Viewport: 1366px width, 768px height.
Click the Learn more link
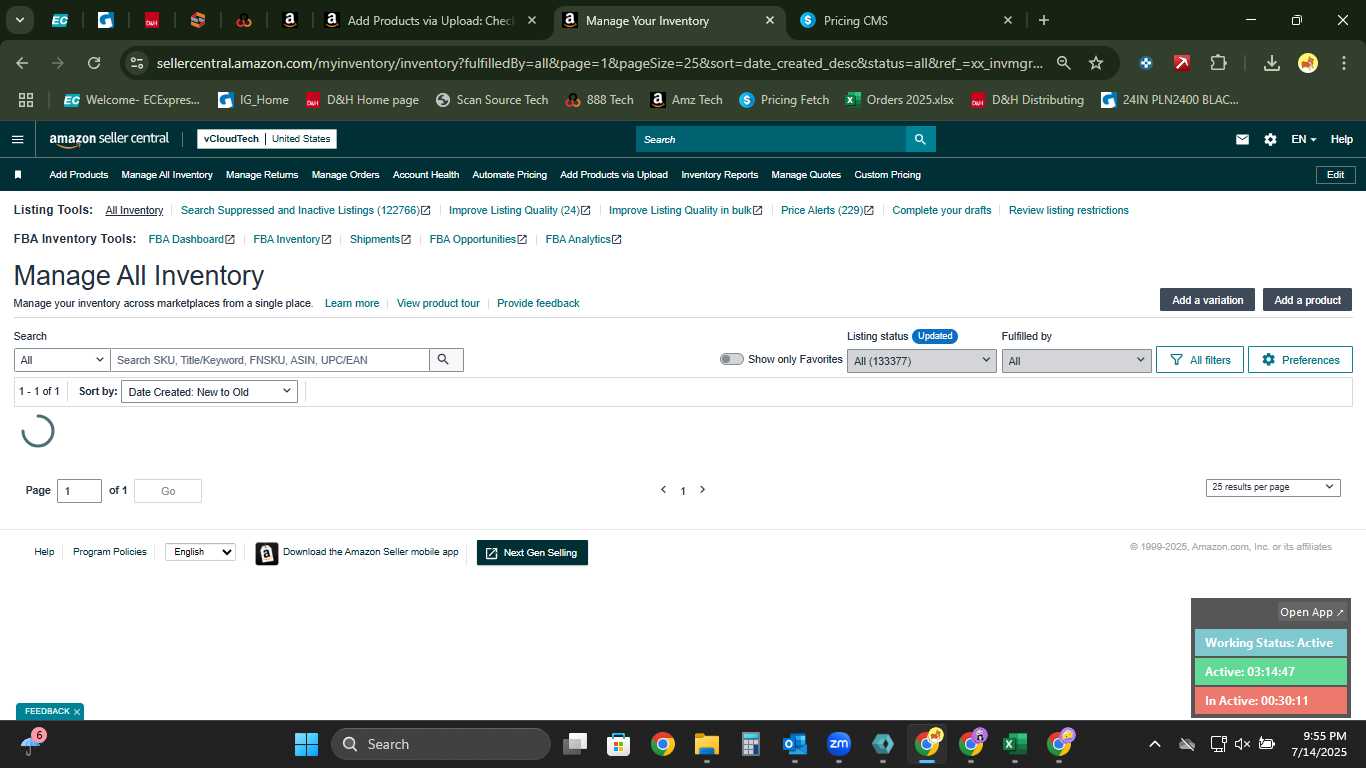(x=352, y=303)
